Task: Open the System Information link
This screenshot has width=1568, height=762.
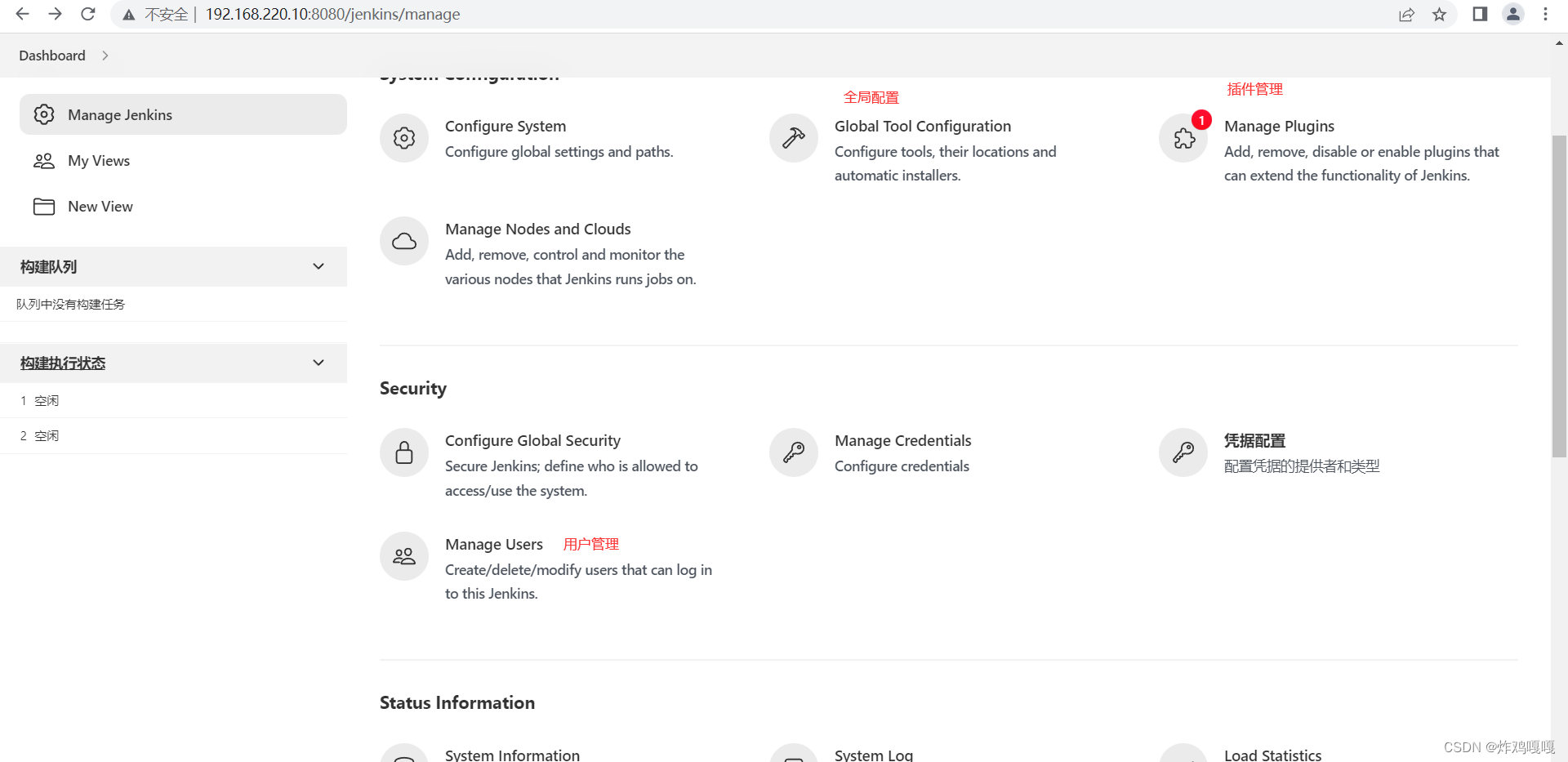Action: tap(512, 755)
